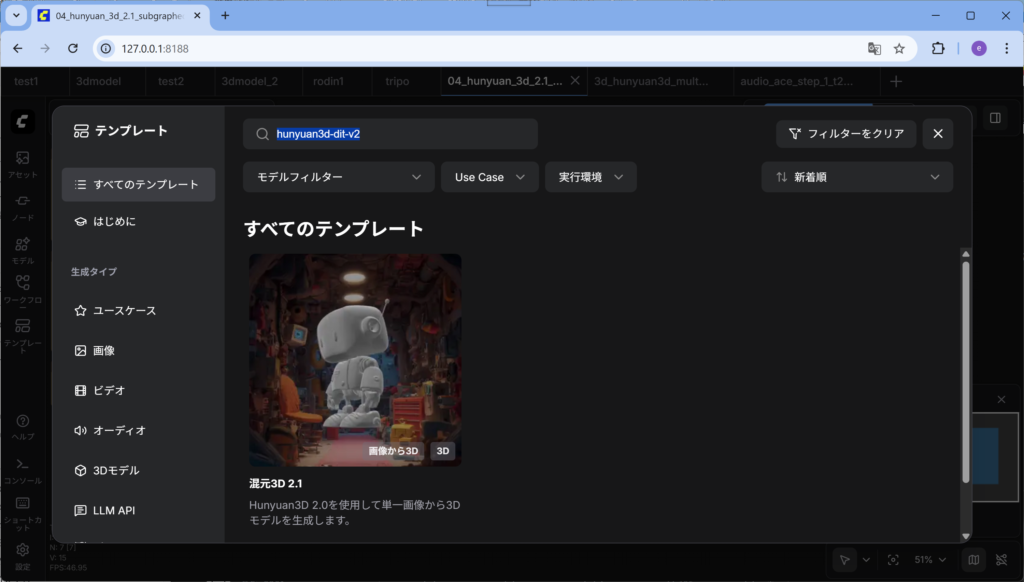Add a new workflow tab with plus
Image resolution: width=1024 pixels, height=582 pixels.
pos(896,81)
